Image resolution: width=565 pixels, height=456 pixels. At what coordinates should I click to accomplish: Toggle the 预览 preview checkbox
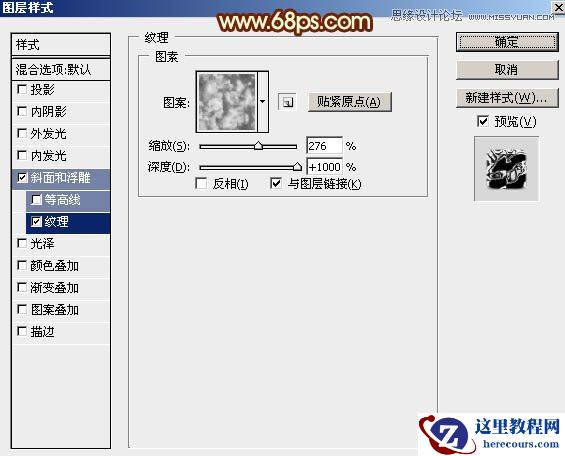click(x=483, y=121)
